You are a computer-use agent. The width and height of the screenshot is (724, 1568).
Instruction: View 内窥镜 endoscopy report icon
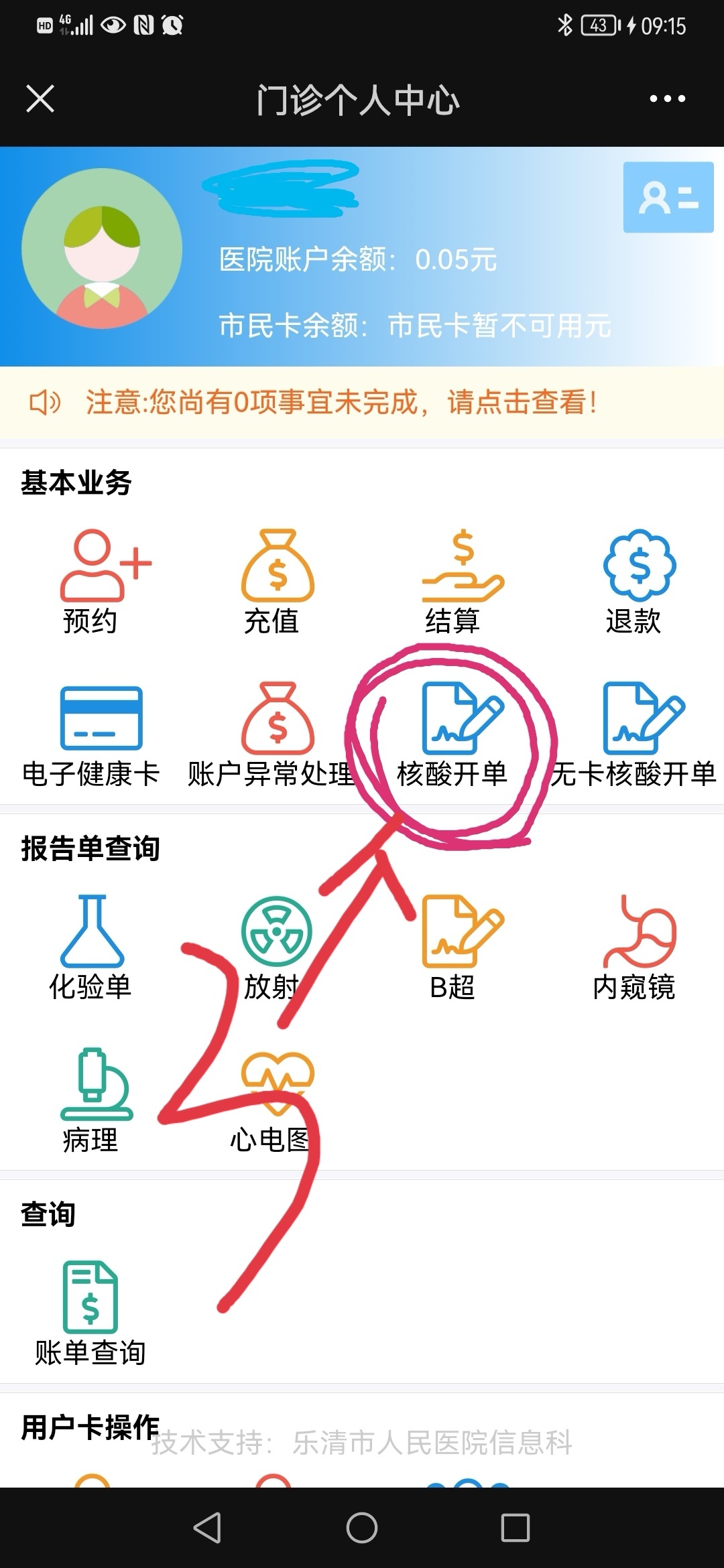tap(640, 931)
